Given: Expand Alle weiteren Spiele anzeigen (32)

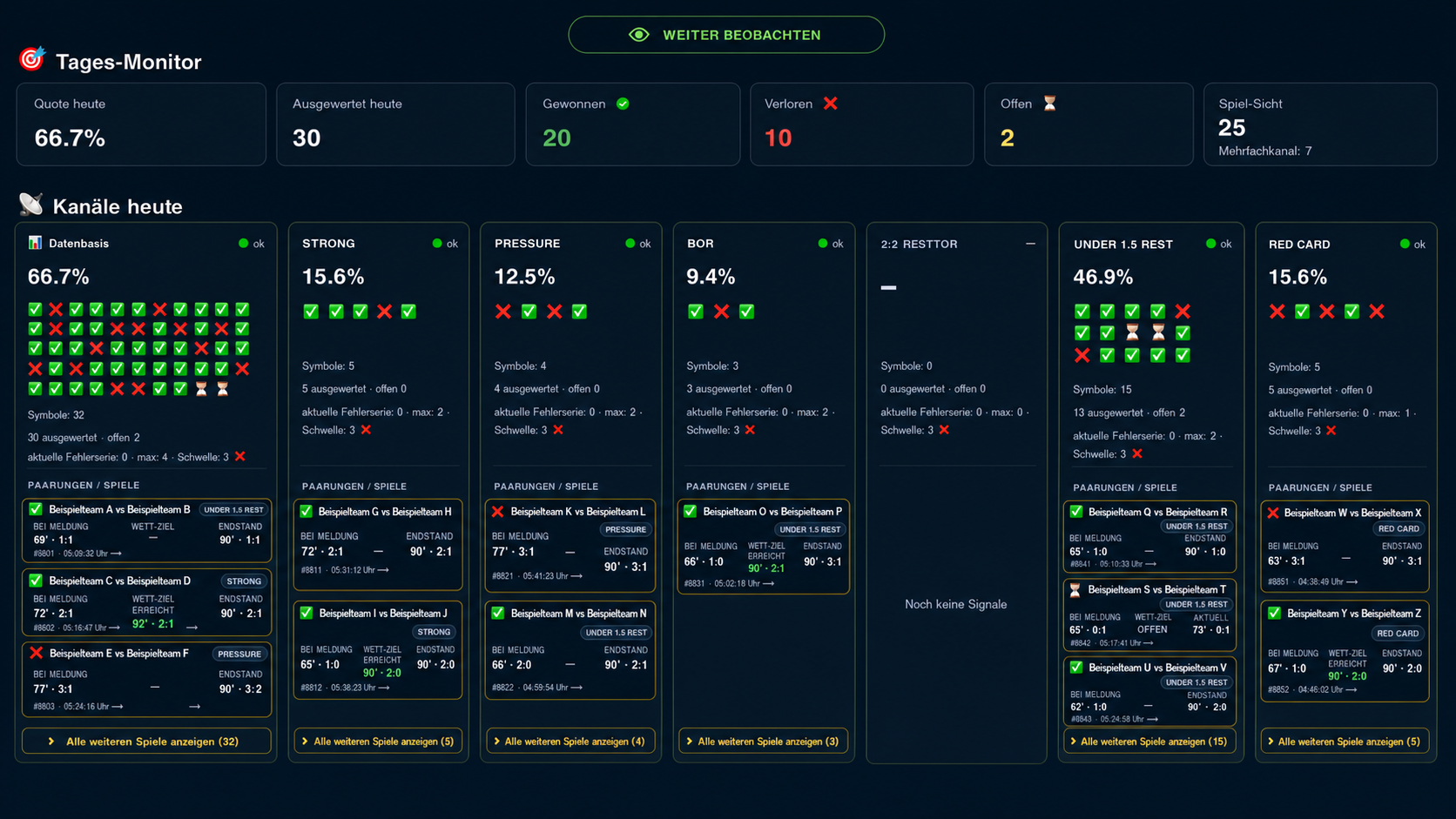Looking at the screenshot, I should (146, 742).
